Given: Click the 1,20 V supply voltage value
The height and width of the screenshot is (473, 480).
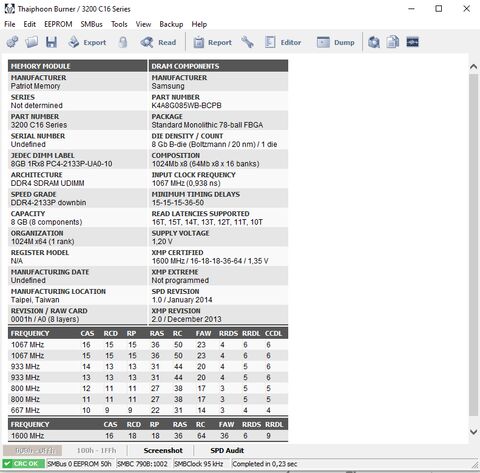Looking at the screenshot, I should click(162, 241).
